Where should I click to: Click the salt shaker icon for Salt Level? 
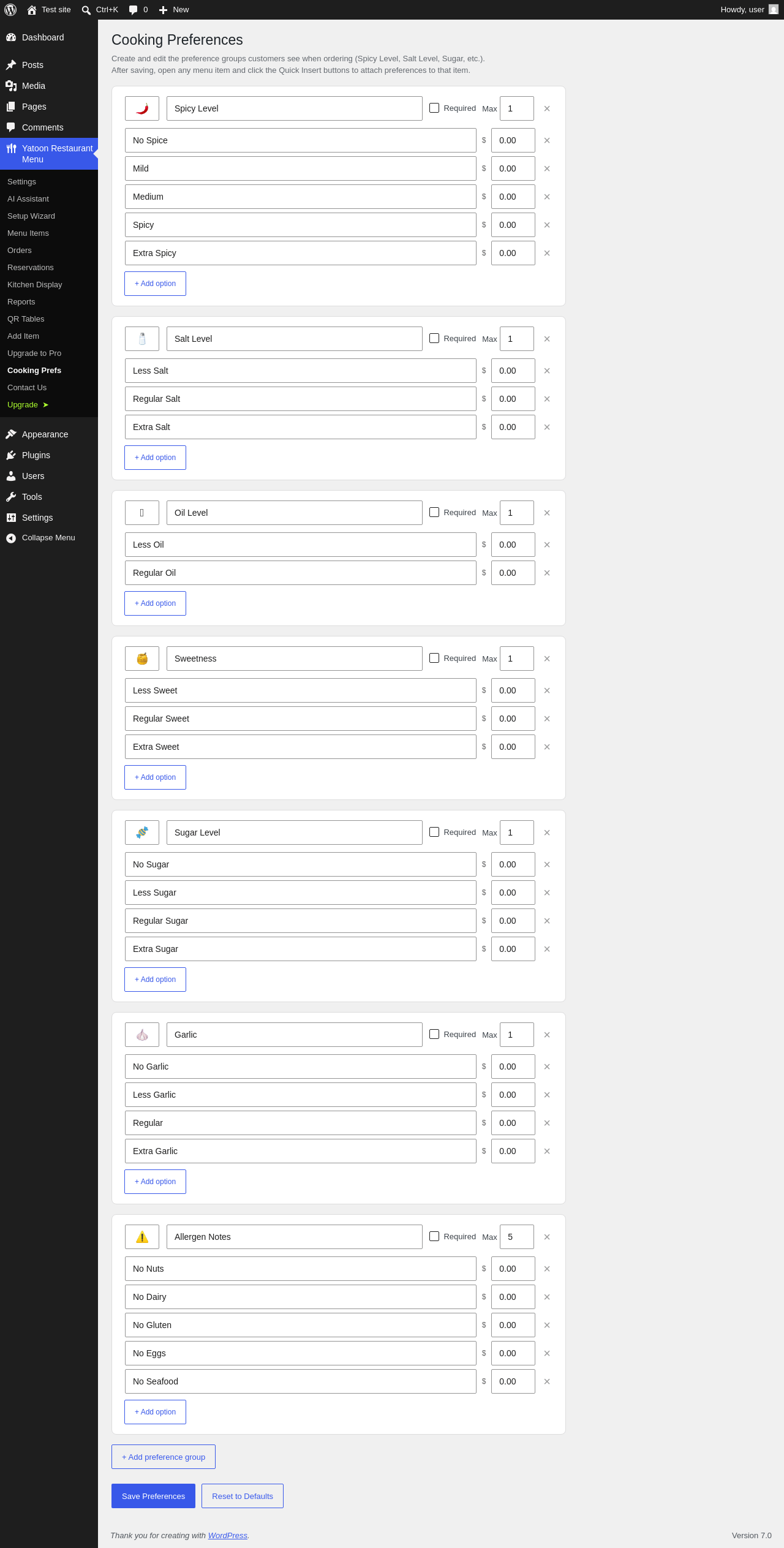point(142,339)
